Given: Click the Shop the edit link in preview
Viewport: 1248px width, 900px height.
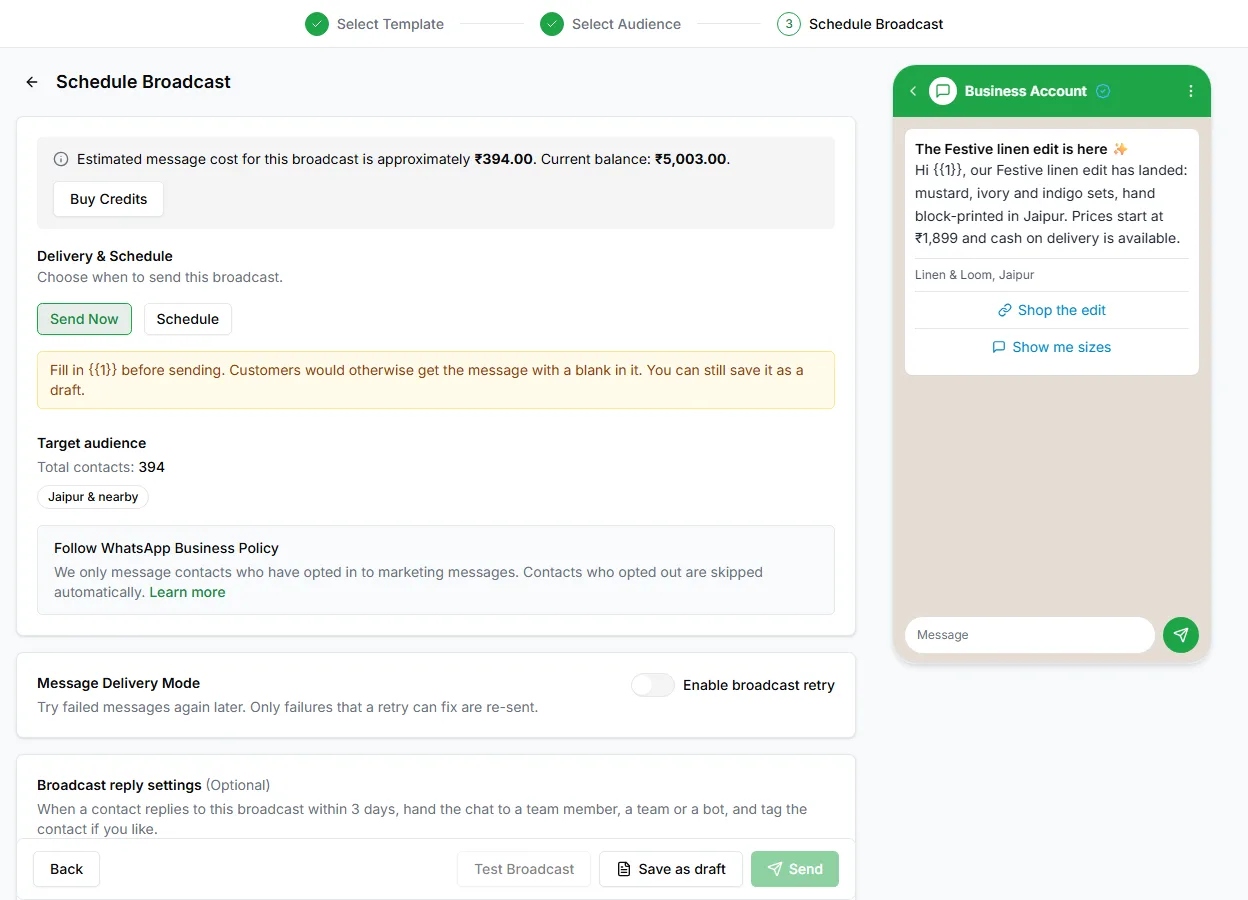Looking at the screenshot, I should [1052, 310].
